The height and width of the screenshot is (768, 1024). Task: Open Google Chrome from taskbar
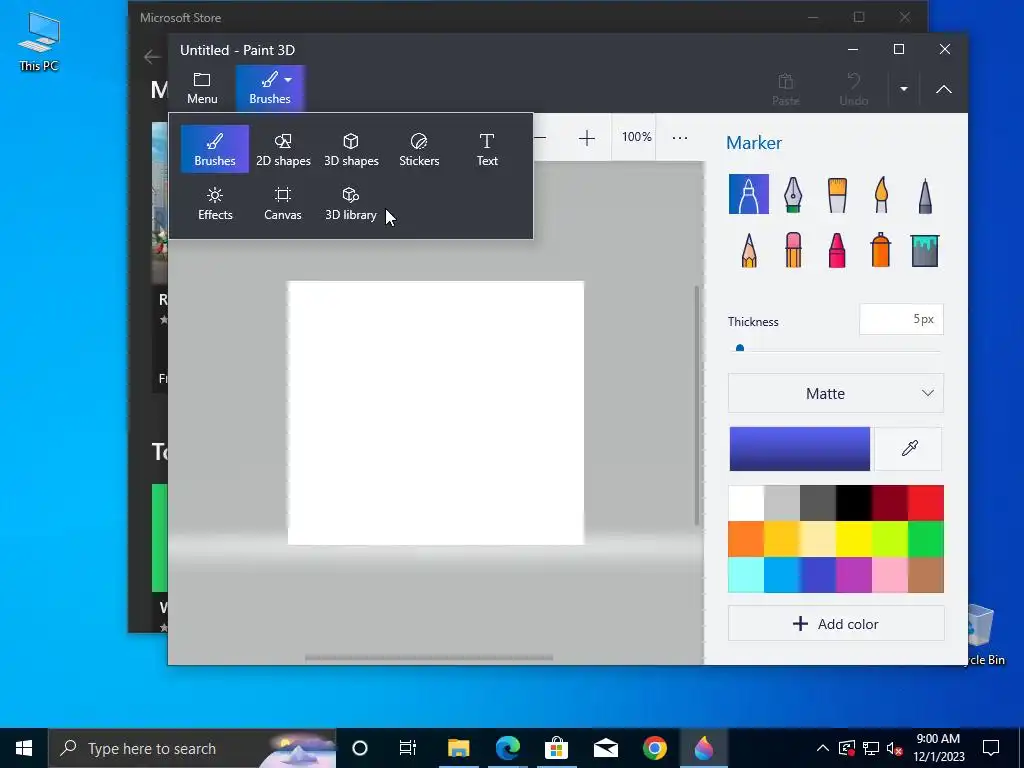tap(654, 748)
